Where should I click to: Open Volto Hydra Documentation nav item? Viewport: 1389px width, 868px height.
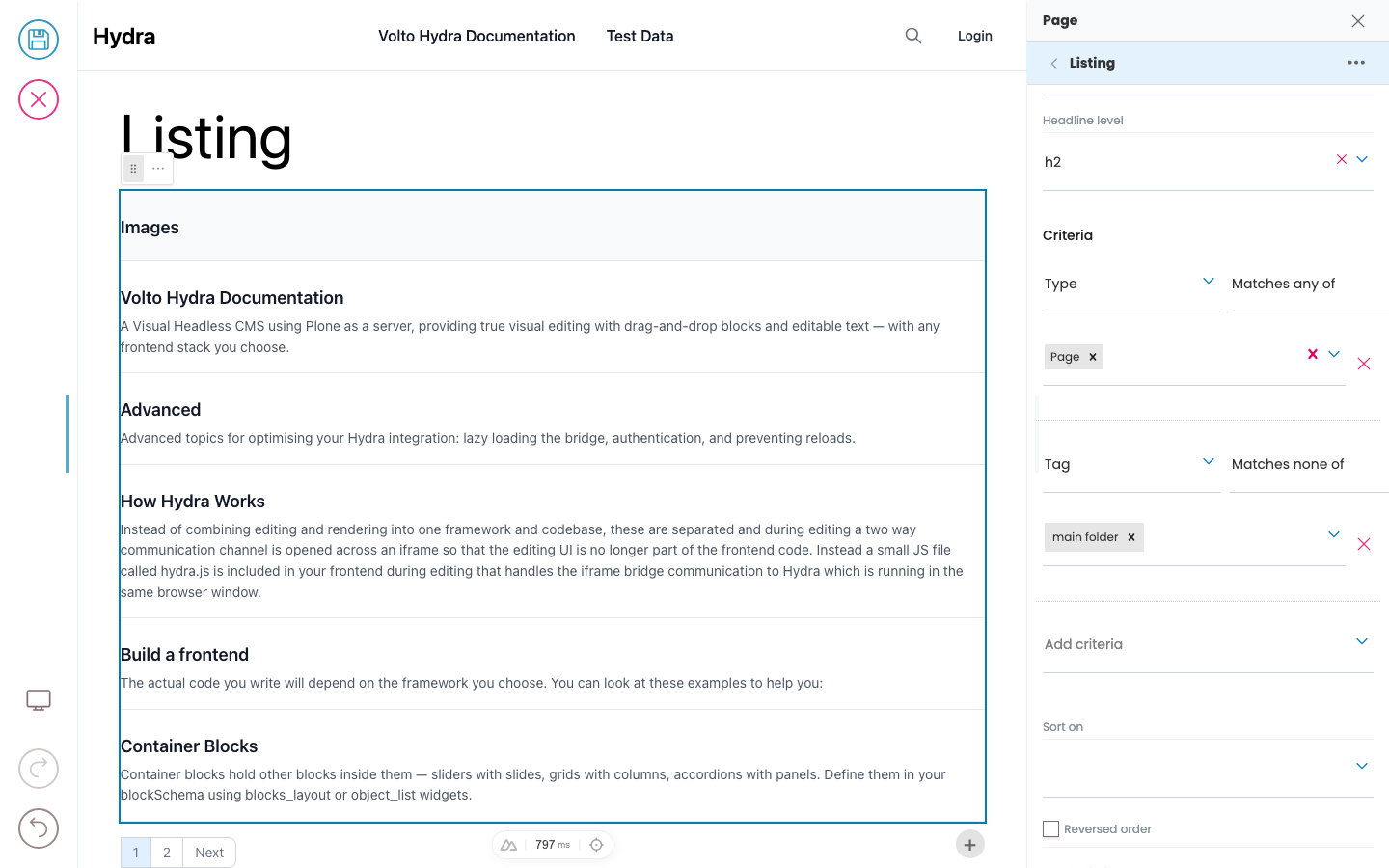(477, 36)
